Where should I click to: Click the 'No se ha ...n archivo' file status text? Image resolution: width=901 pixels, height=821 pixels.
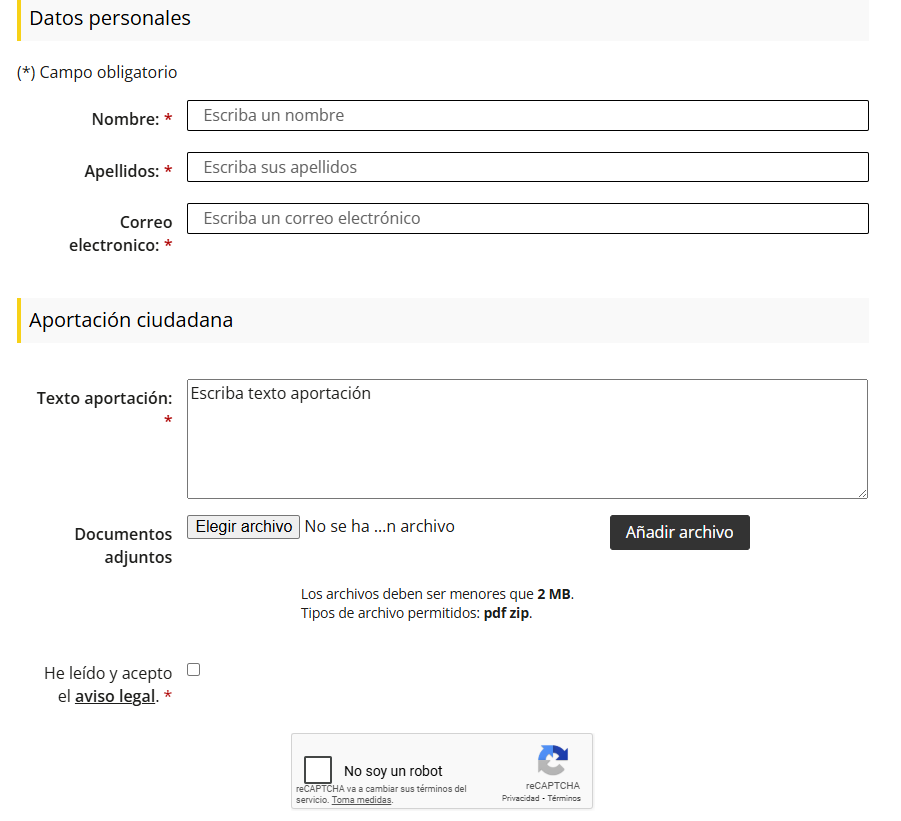[x=379, y=526]
